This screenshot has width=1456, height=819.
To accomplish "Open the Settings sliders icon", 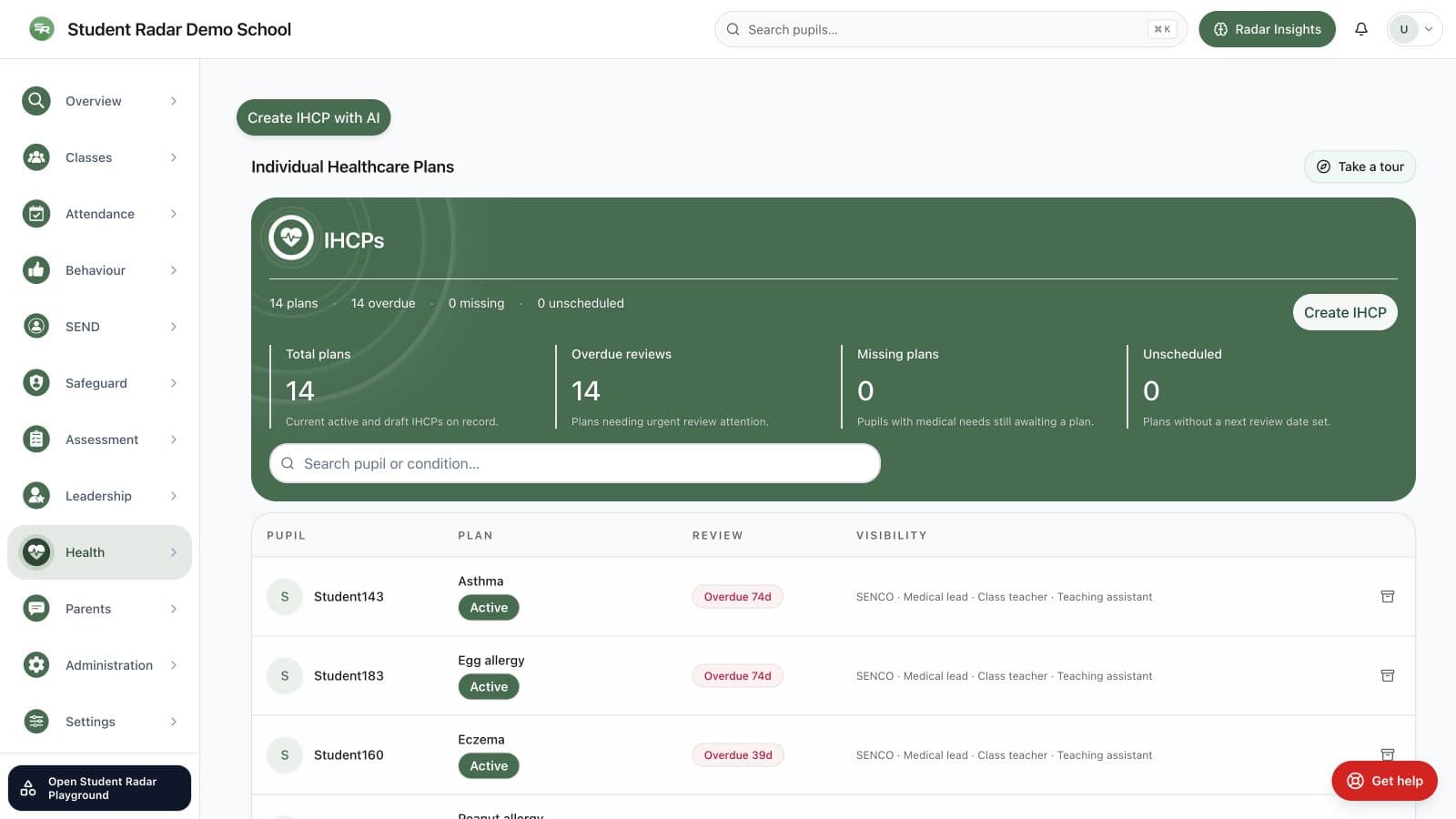I will pyautogui.click(x=36, y=722).
